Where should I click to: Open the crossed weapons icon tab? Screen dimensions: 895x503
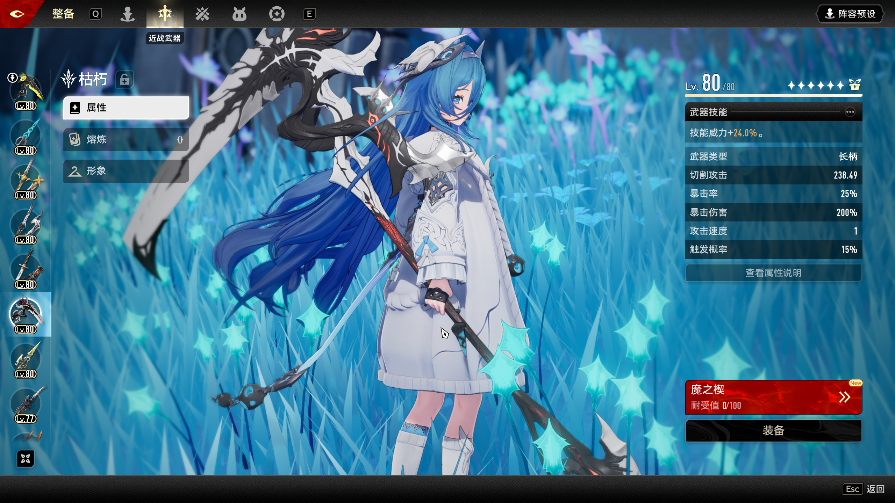coord(202,14)
